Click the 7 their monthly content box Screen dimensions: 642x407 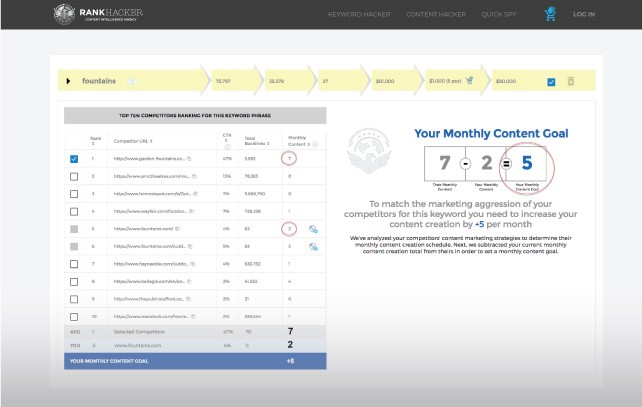[445, 163]
